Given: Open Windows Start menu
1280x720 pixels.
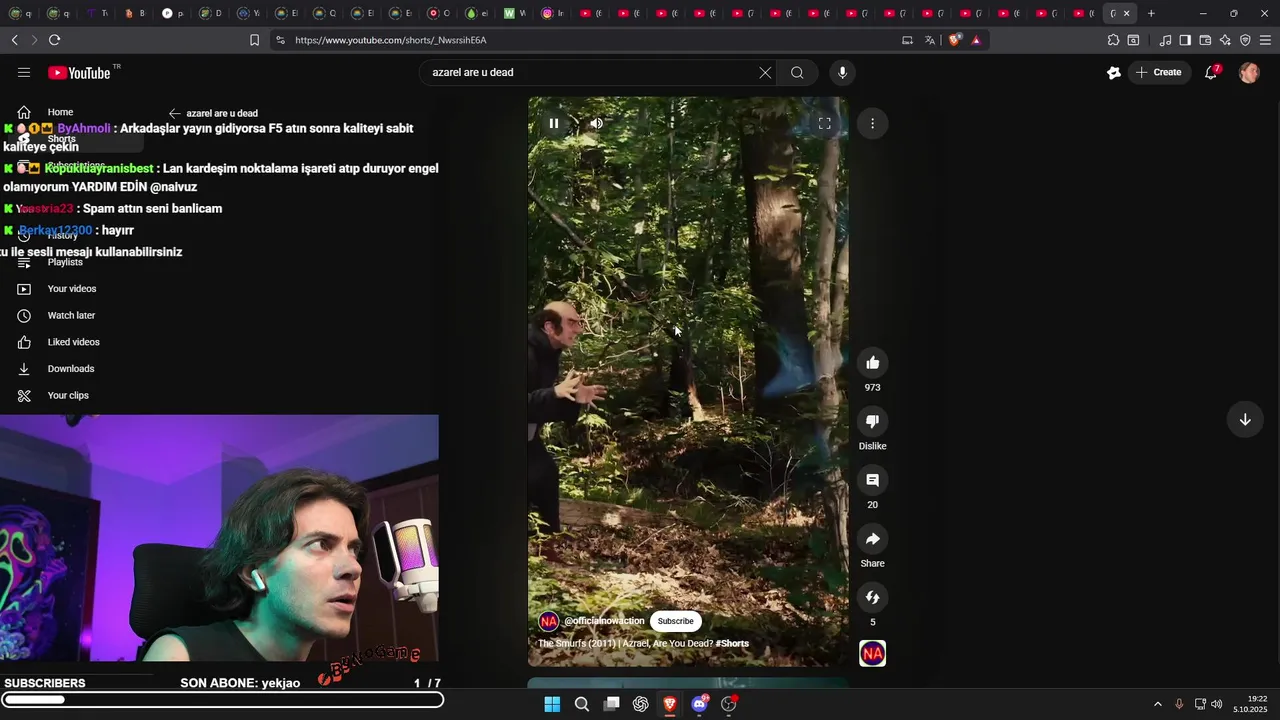Looking at the screenshot, I should [x=552, y=704].
